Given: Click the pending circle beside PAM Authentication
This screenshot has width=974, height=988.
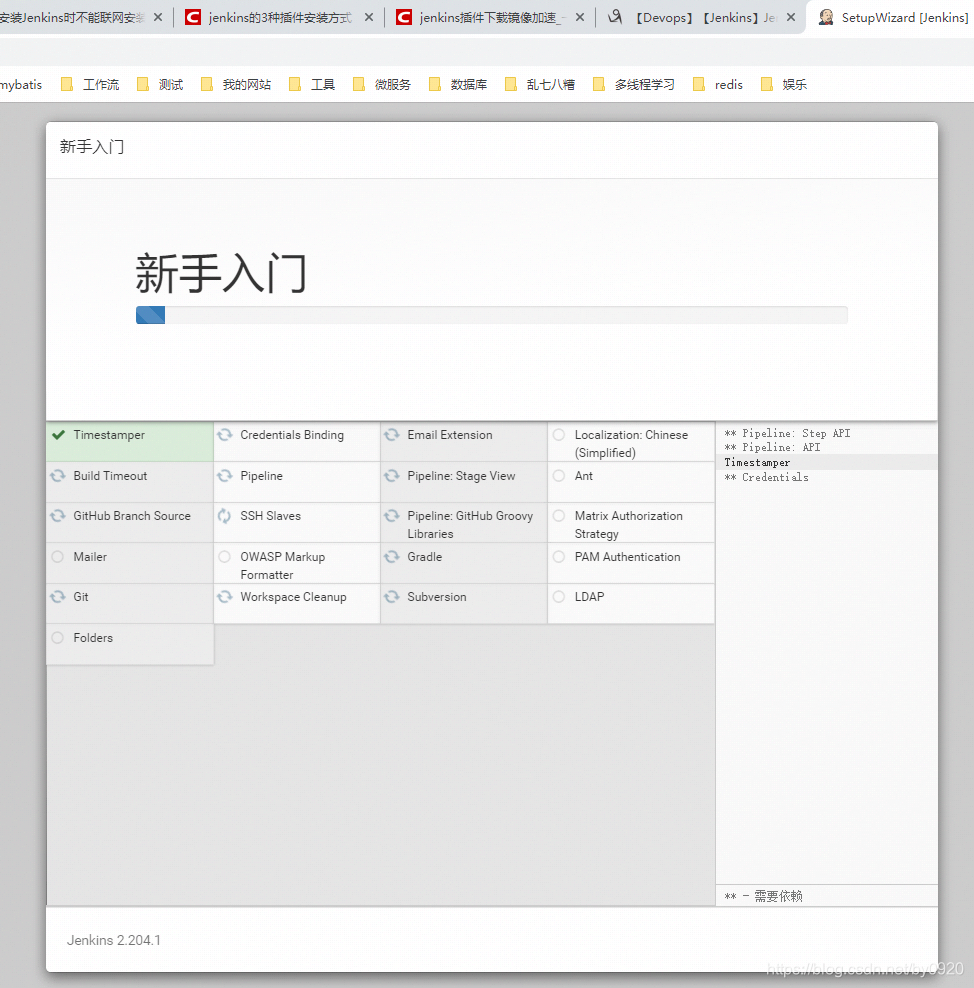Looking at the screenshot, I should coord(559,556).
